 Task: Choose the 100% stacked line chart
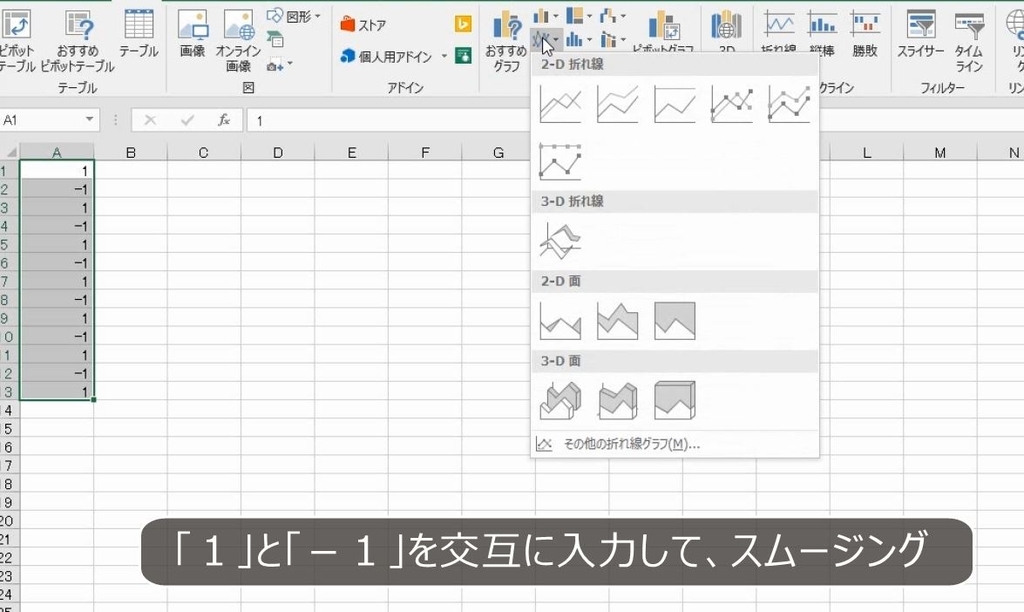675,105
